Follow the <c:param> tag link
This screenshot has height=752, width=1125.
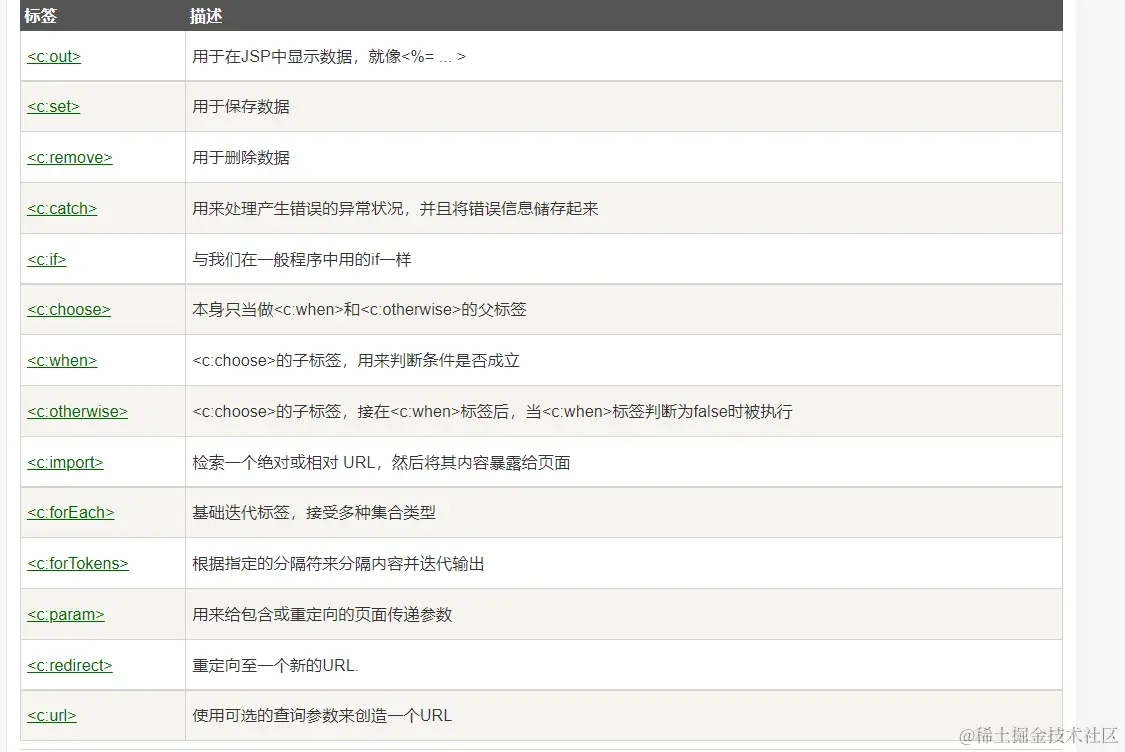[x=66, y=615]
